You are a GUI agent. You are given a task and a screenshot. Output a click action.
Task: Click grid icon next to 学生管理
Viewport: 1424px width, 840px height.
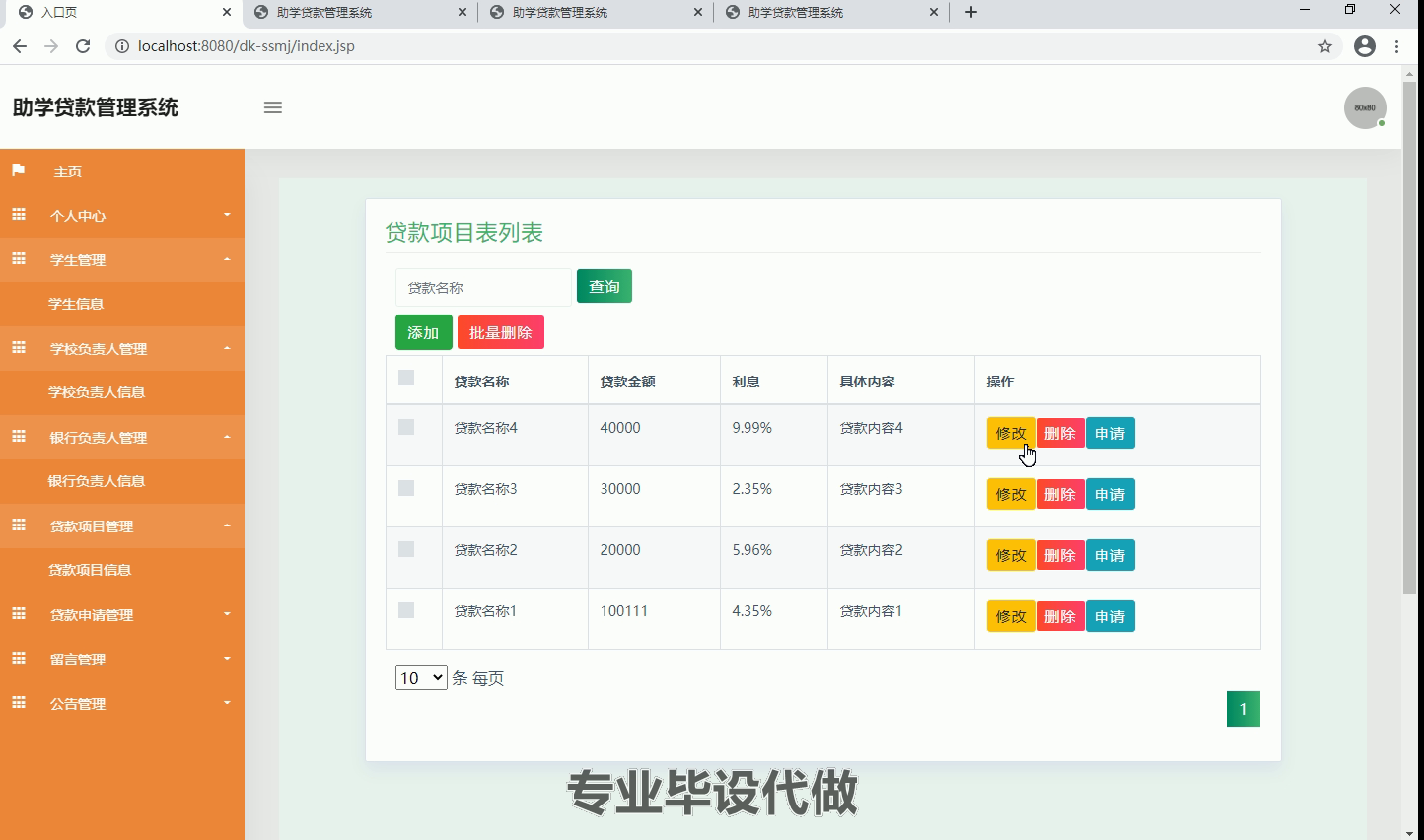(18, 259)
